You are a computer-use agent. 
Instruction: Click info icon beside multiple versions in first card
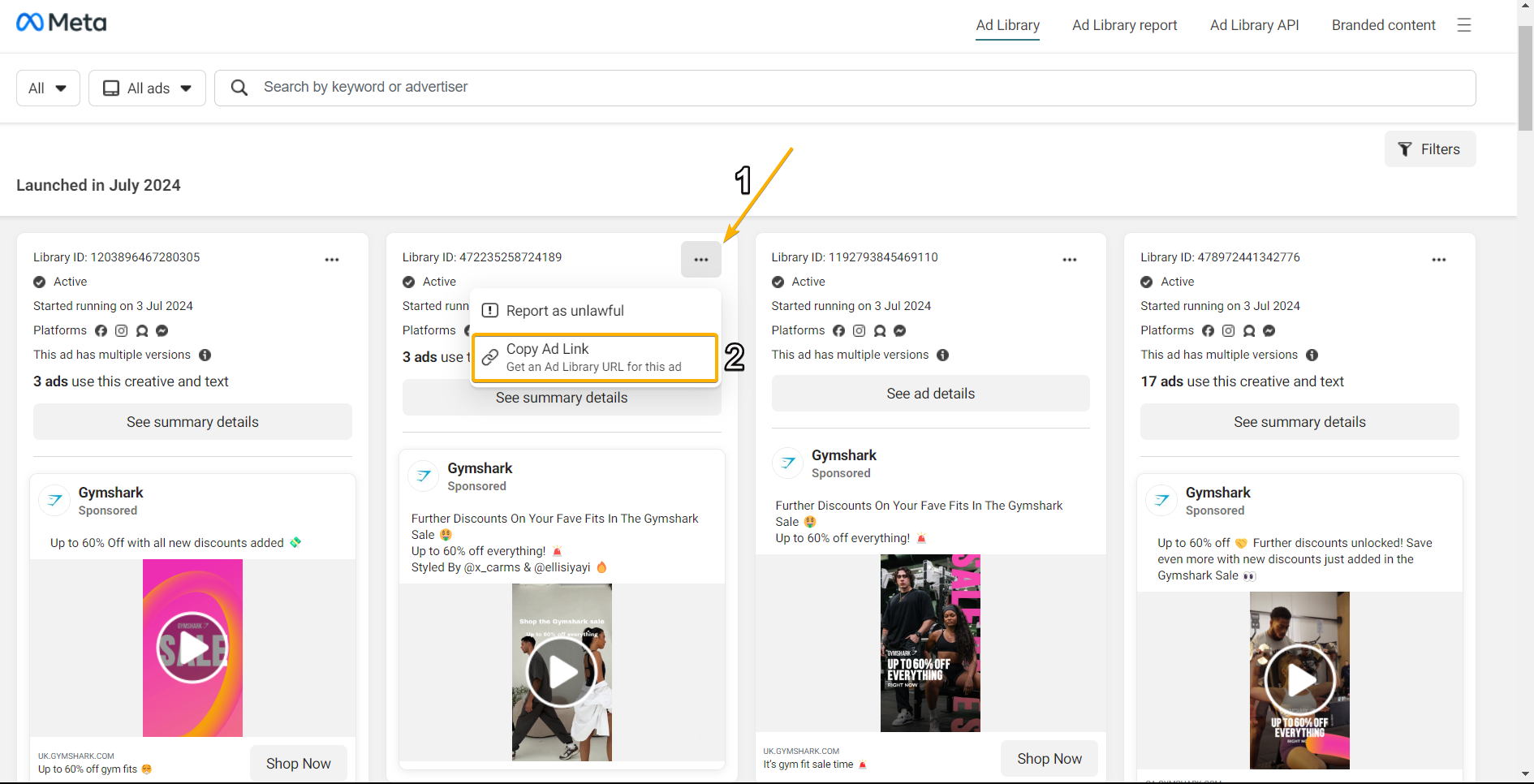pyautogui.click(x=205, y=355)
